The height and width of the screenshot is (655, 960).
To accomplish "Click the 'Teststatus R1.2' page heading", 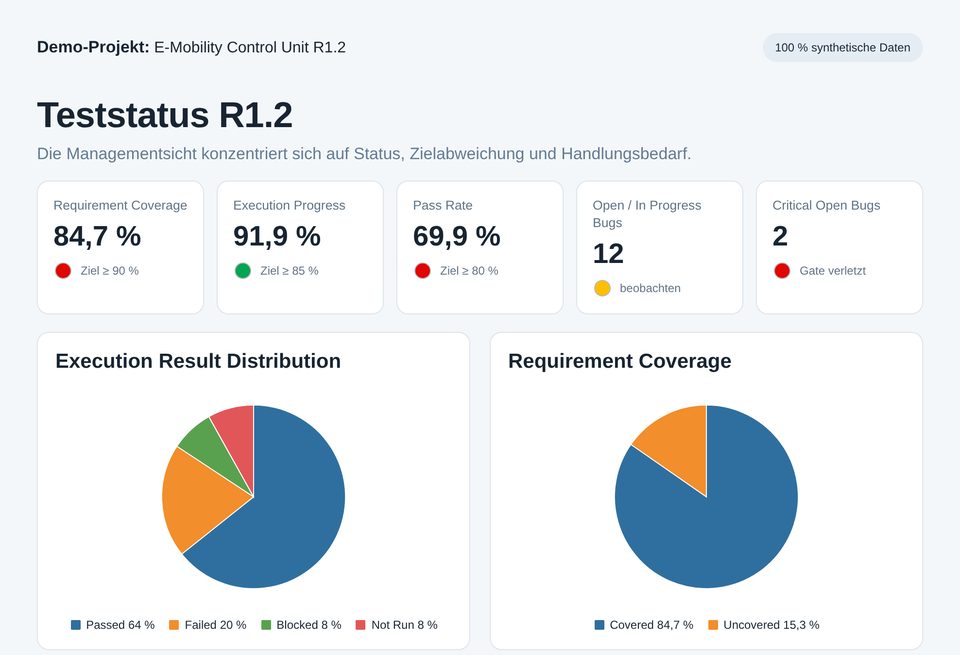I will (x=165, y=115).
